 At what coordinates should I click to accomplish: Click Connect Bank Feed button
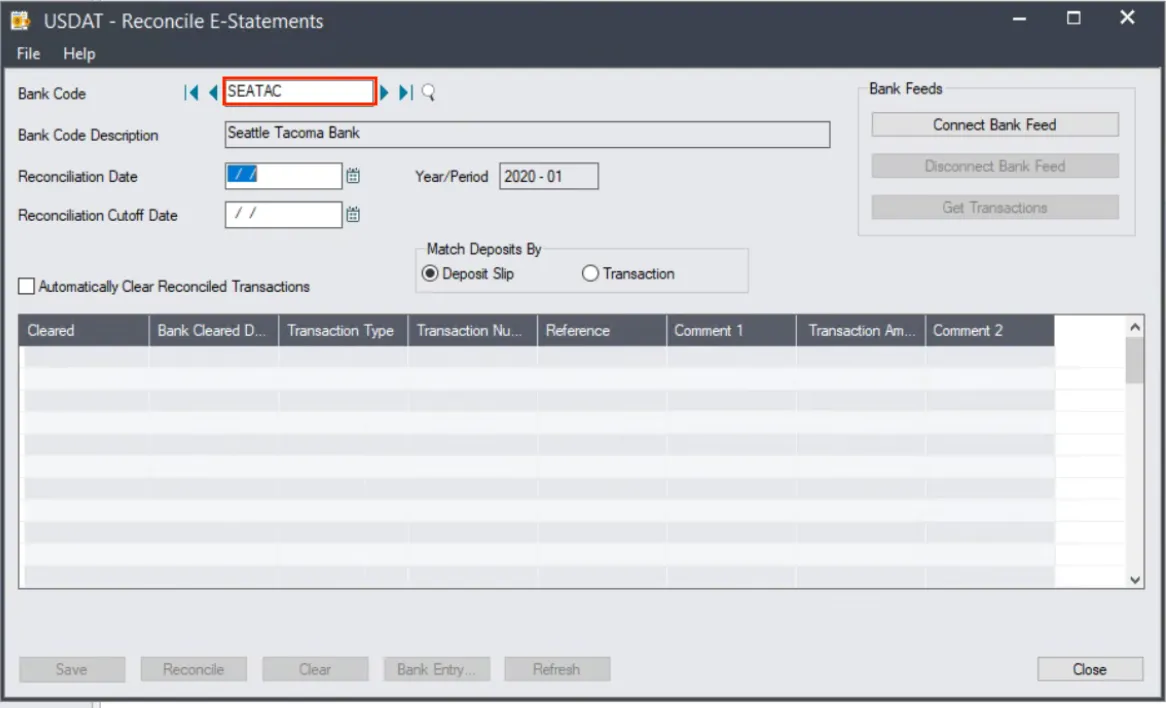(x=995, y=125)
